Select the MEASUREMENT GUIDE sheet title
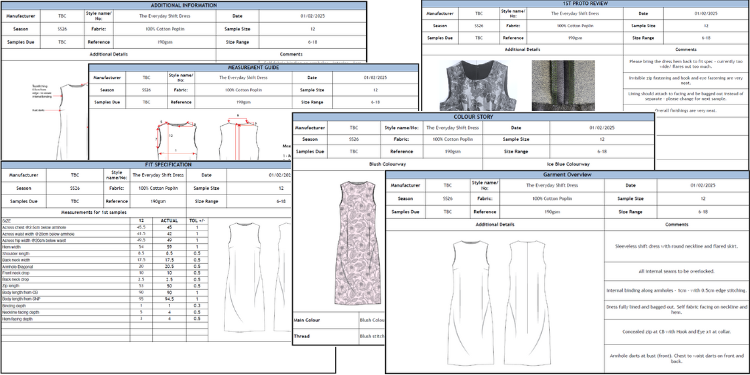 pos(254,67)
